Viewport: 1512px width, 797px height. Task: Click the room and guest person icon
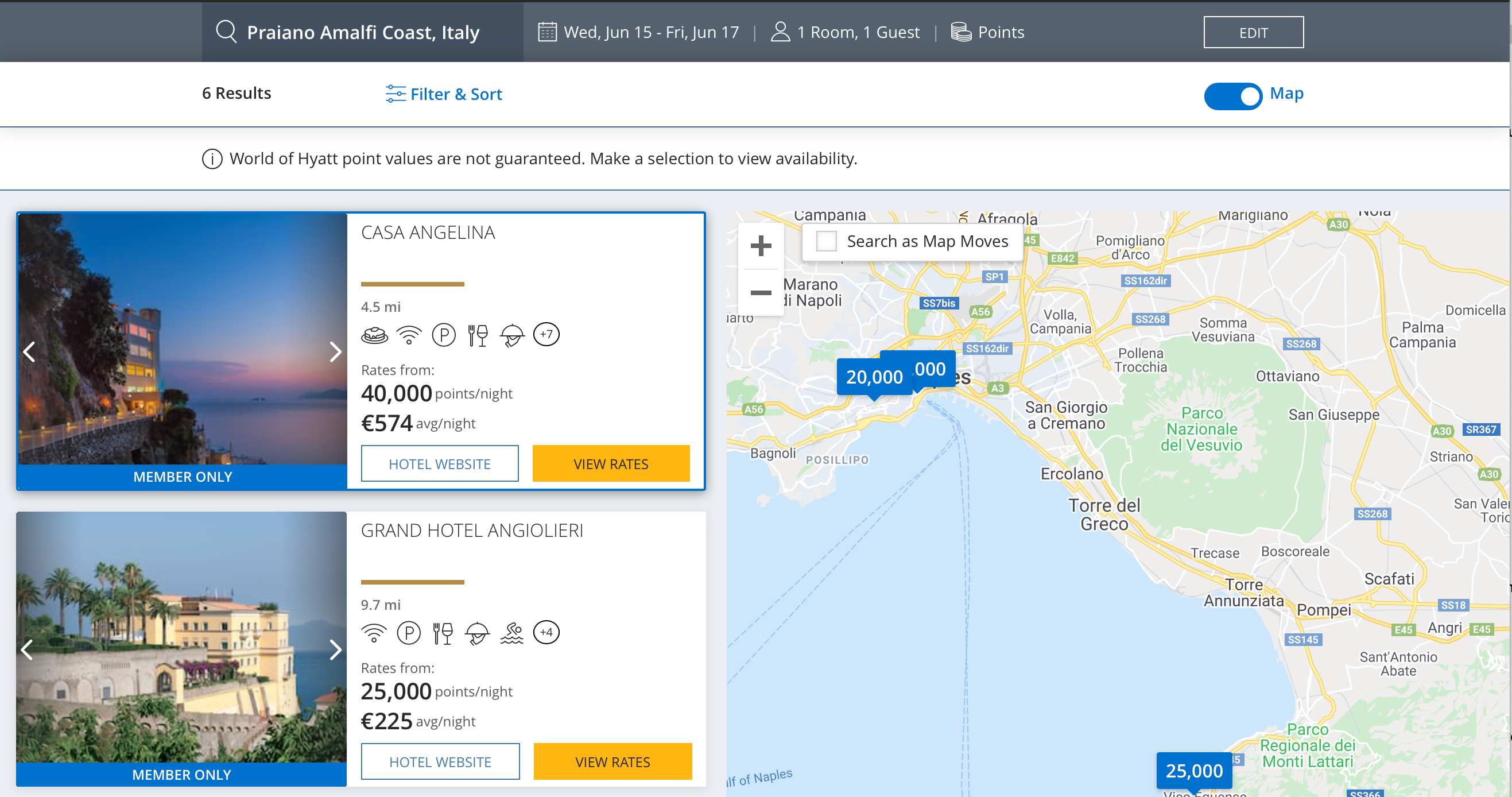tap(780, 31)
